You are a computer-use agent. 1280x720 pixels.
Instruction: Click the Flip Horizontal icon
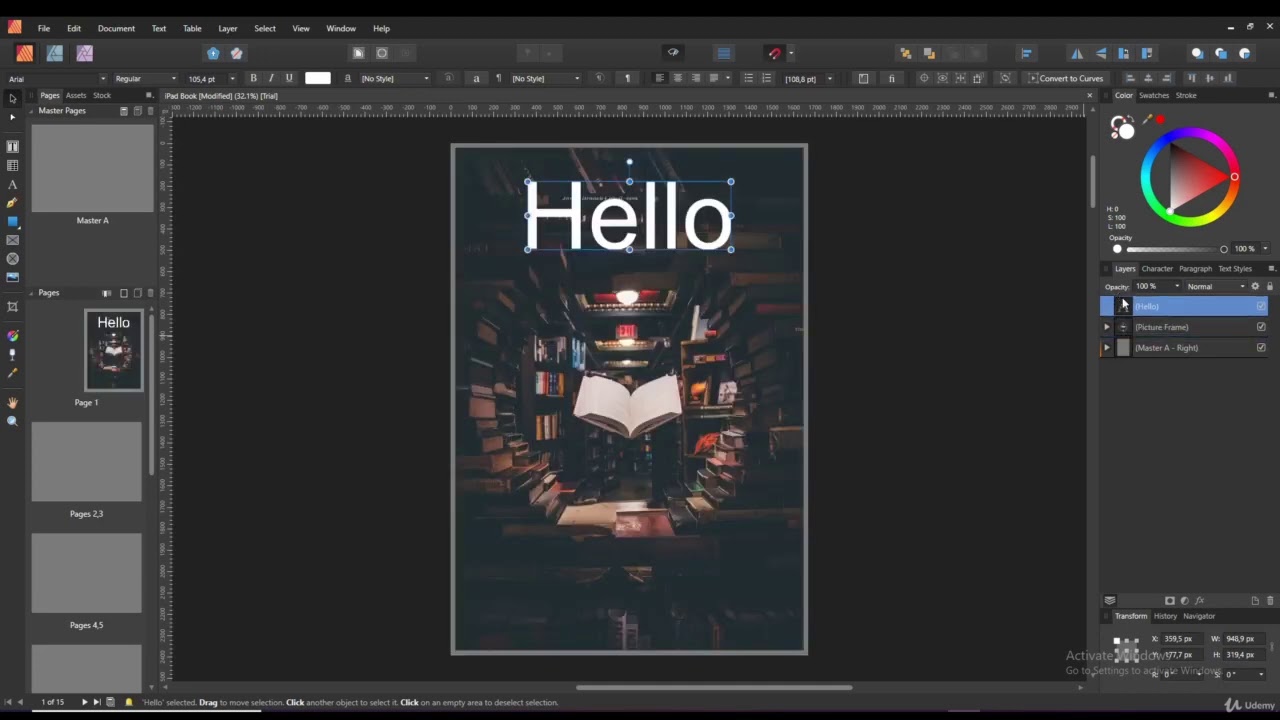[1077, 53]
